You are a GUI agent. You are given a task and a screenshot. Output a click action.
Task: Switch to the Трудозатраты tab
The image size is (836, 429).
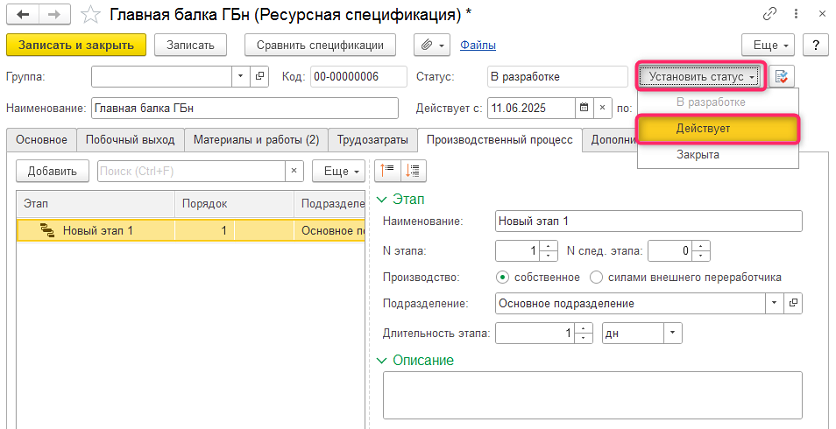(x=369, y=140)
